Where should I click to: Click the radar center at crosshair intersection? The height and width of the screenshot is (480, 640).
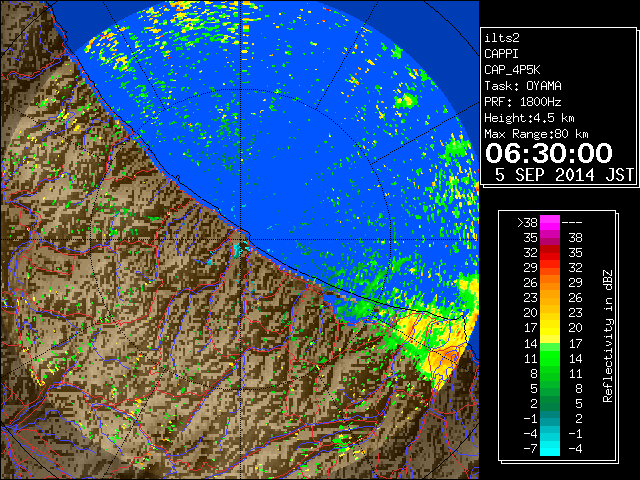242,240
